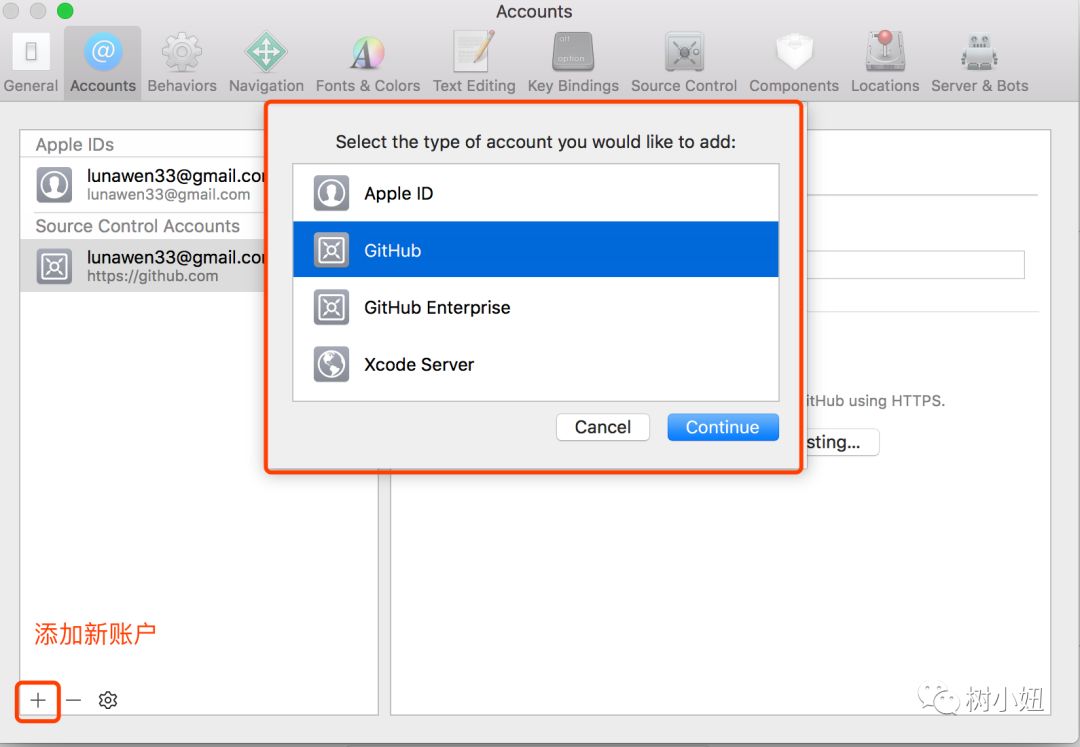Open Source Control preferences

[x=684, y=63]
